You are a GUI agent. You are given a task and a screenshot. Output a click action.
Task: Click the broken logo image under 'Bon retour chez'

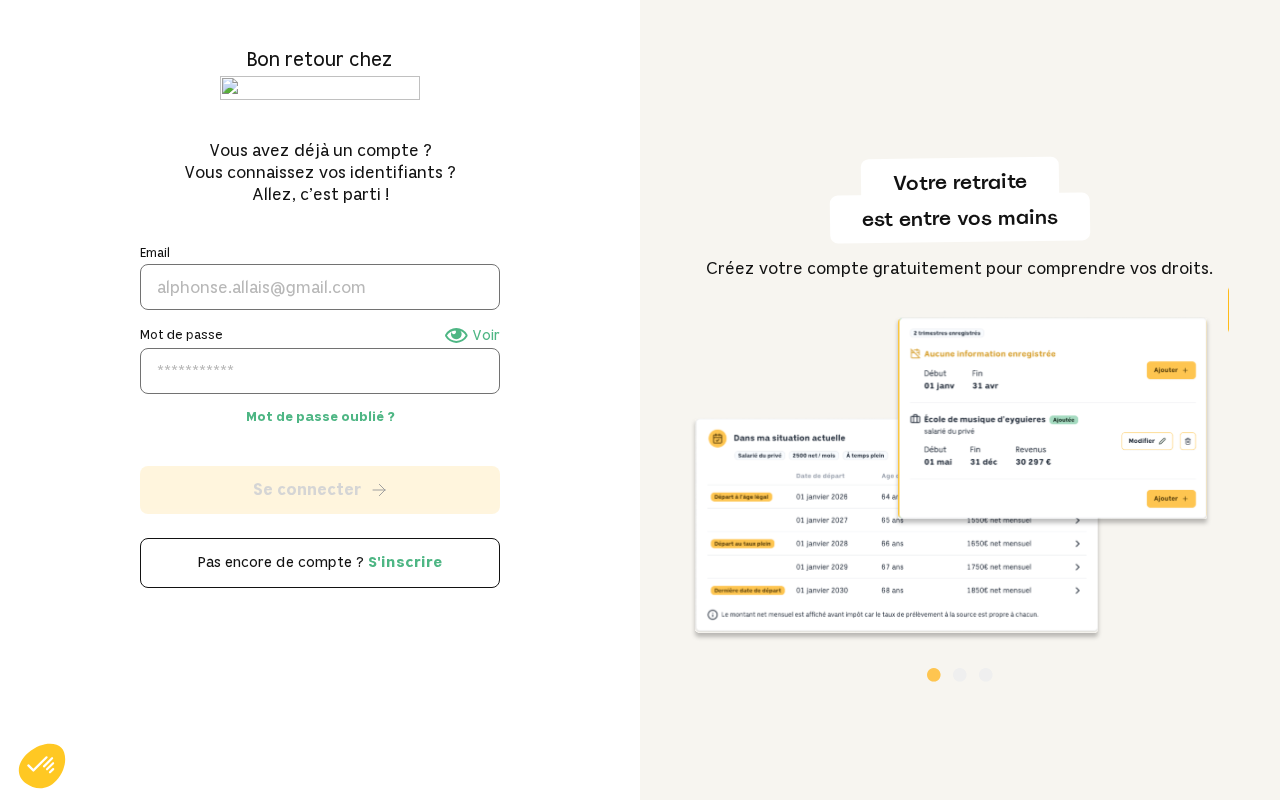[320, 88]
